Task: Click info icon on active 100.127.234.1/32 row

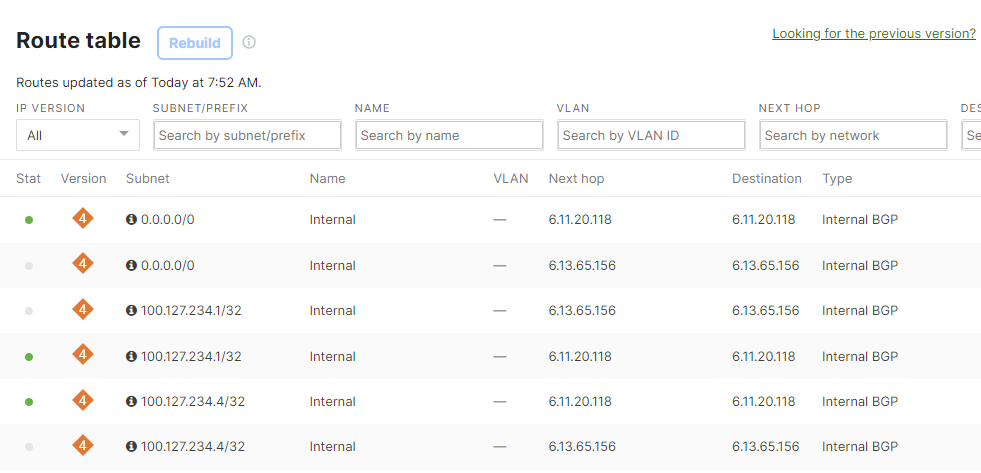Action: pos(131,357)
